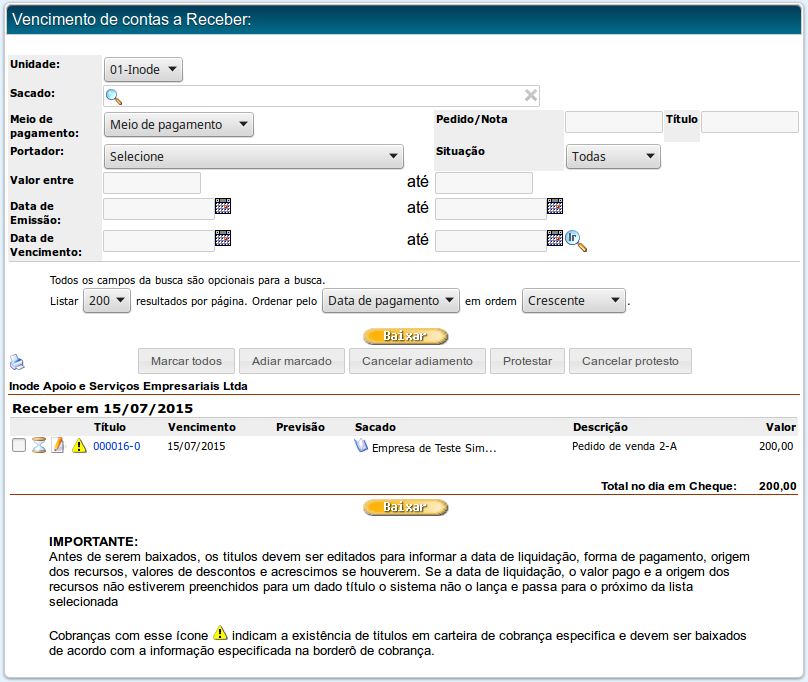The image size is (808, 682).
Task: Expand the Portador 'Selecione' dropdown
Action: (253, 156)
